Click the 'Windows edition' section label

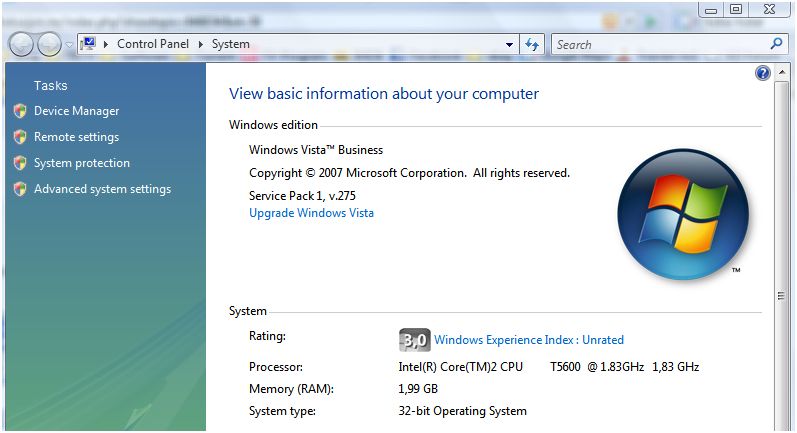point(273,125)
